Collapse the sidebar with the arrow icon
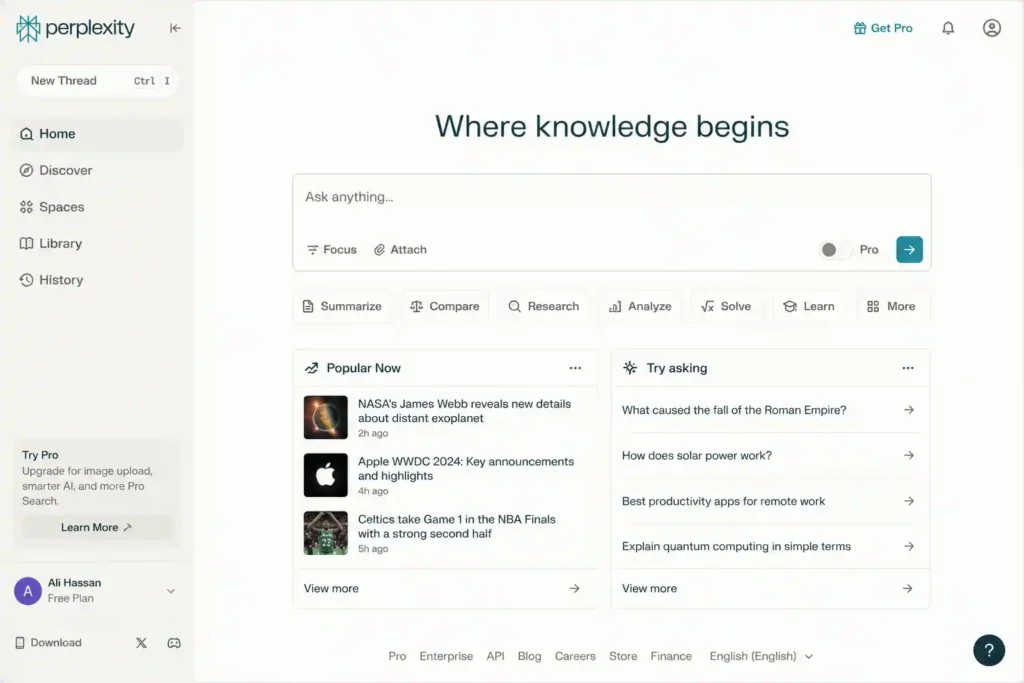The image size is (1024, 683). click(x=175, y=28)
